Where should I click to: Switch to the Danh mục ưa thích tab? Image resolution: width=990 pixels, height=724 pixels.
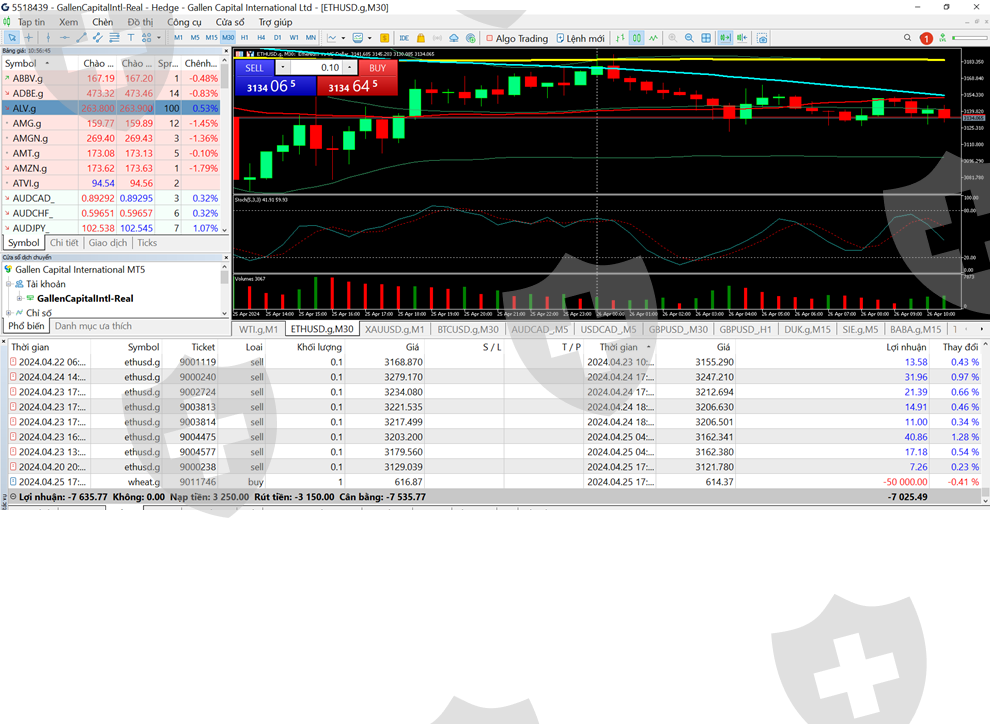pyautogui.click(x=93, y=326)
